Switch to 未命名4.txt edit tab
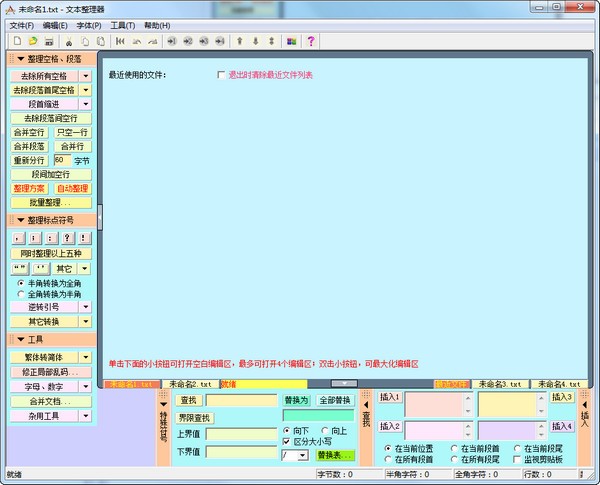The width and height of the screenshot is (600, 485). pos(559,384)
